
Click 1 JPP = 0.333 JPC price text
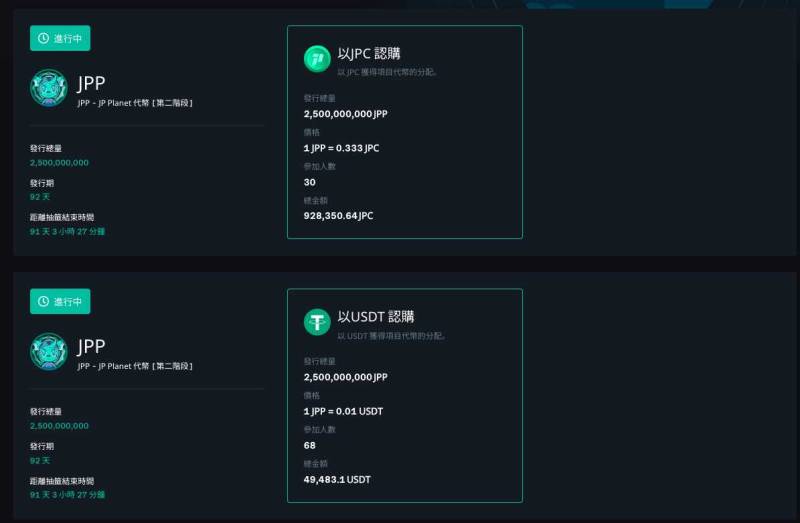coord(341,148)
